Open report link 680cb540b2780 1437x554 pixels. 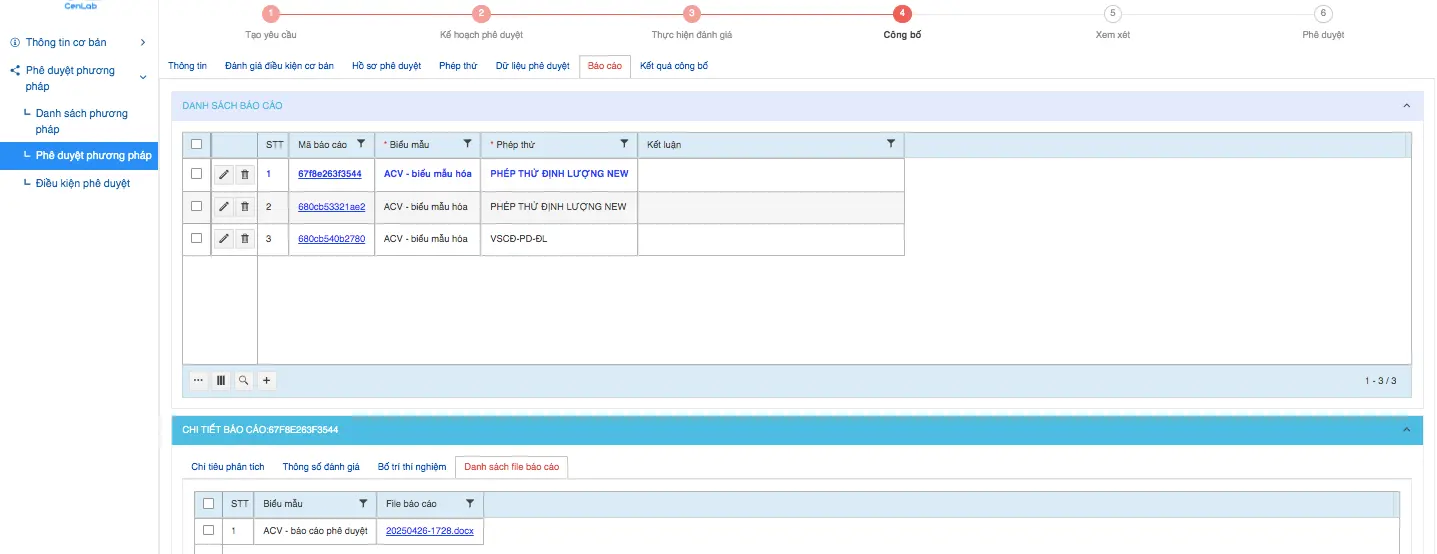point(332,239)
